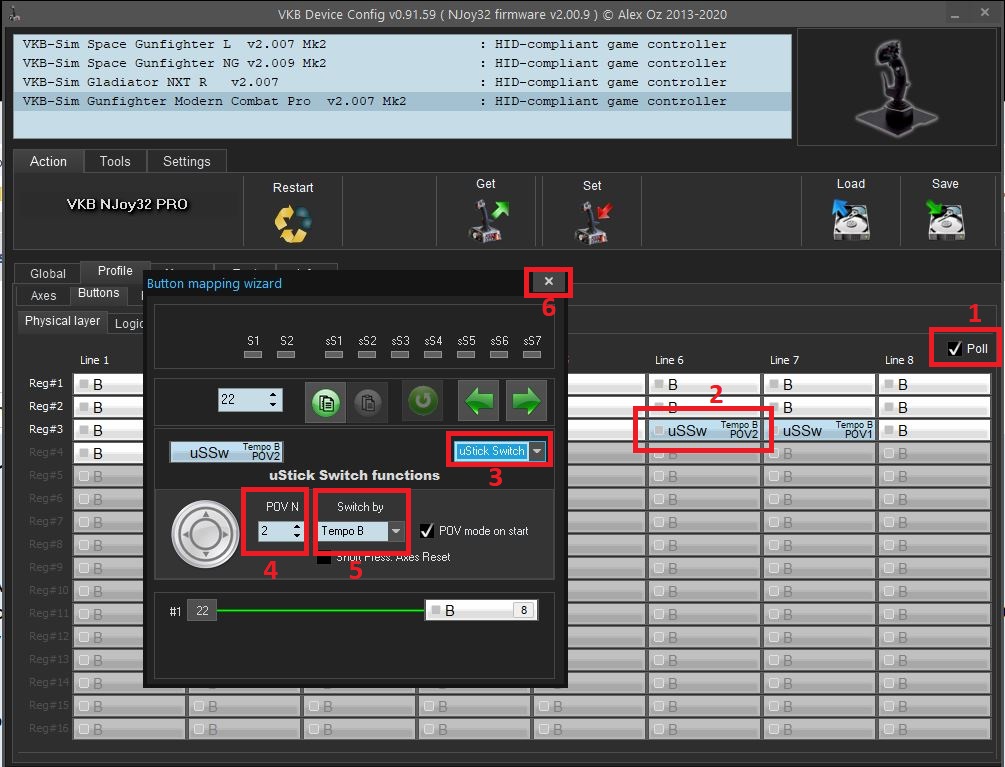
Task: Close the Button mapping wizard
Action: coord(548,282)
